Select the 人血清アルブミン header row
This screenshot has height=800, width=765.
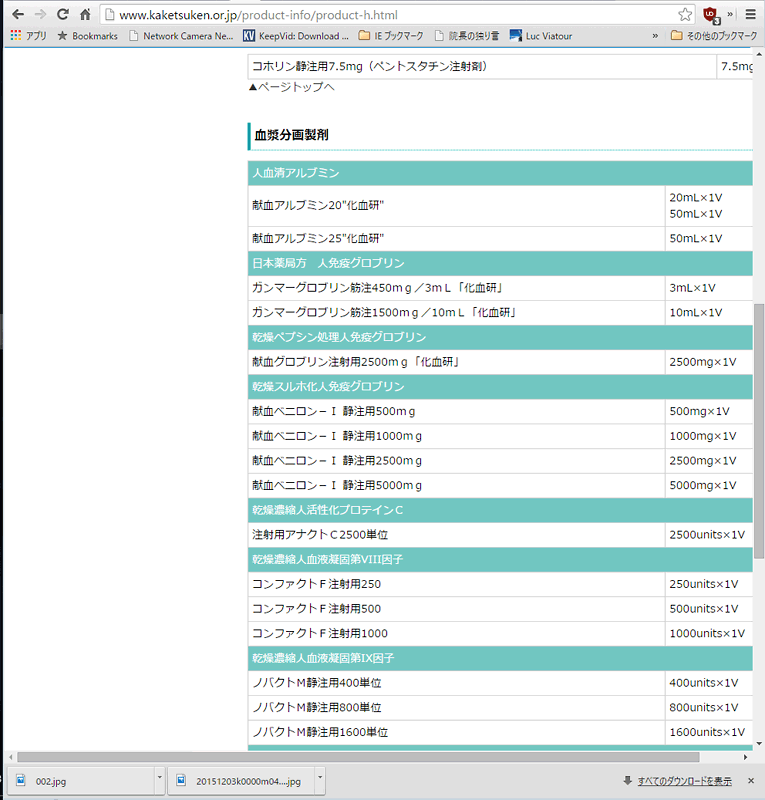coord(500,173)
